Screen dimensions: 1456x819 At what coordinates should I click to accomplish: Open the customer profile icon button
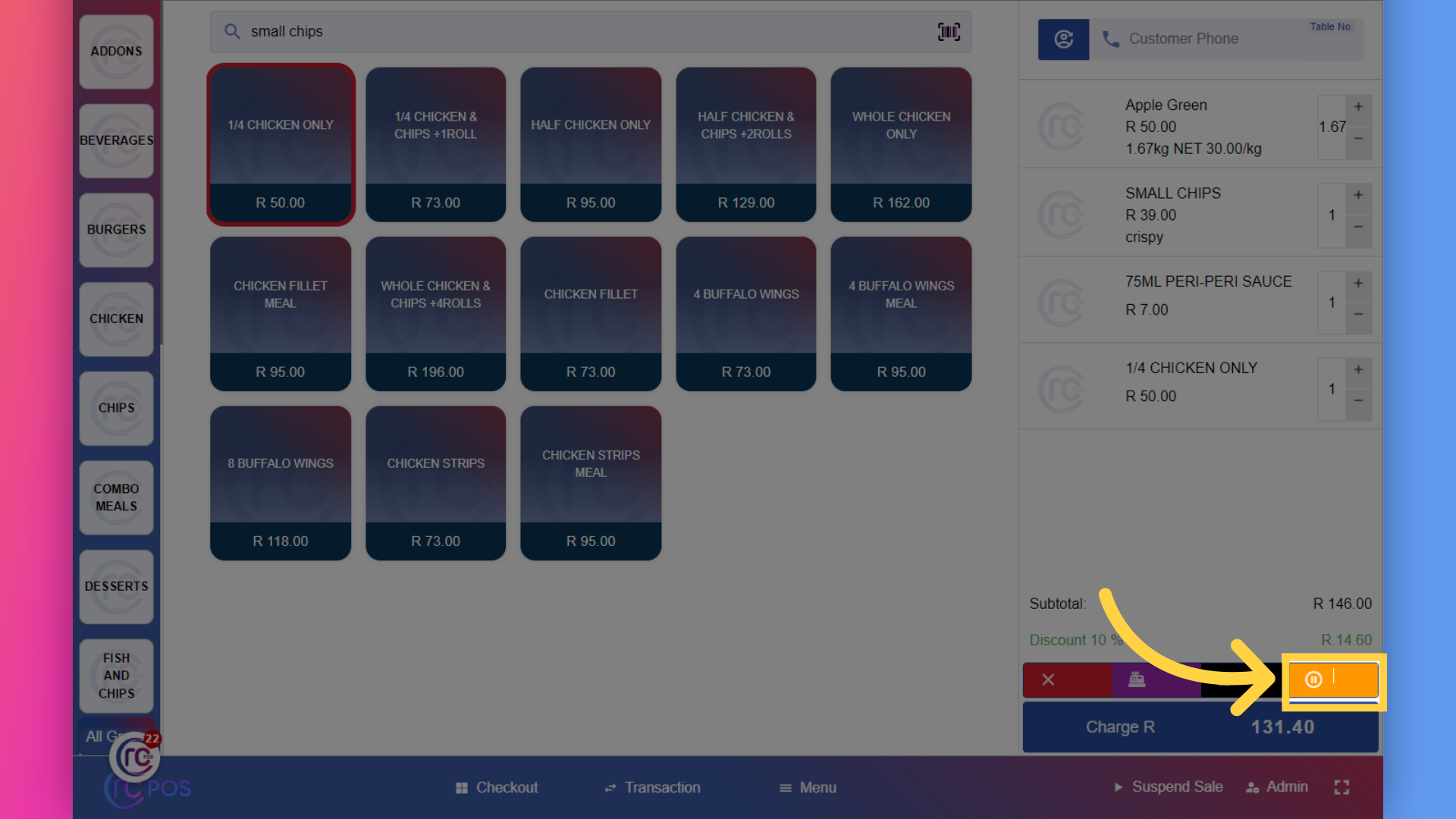pyautogui.click(x=1063, y=39)
